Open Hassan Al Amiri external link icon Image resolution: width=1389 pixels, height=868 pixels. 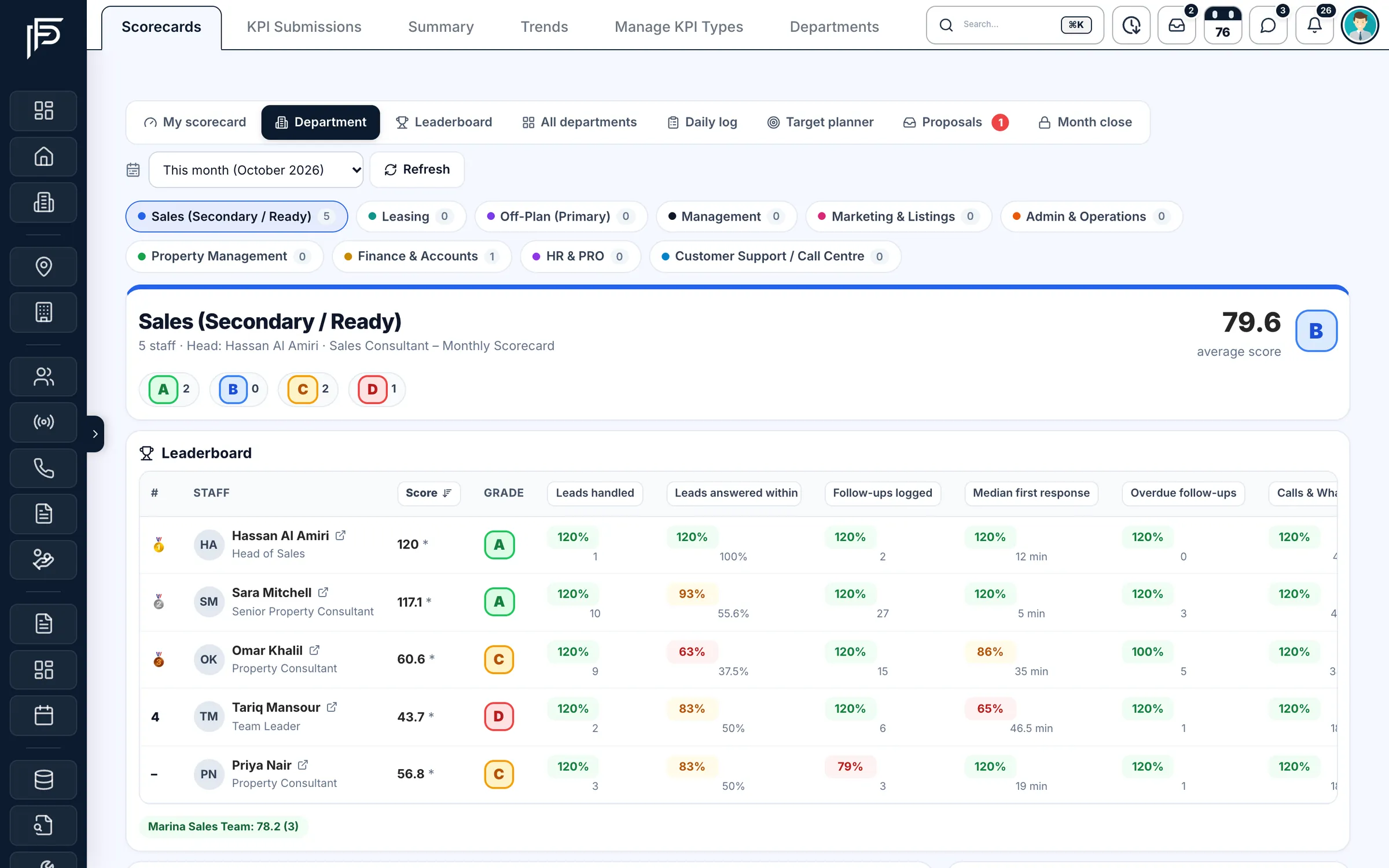tap(340, 536)
